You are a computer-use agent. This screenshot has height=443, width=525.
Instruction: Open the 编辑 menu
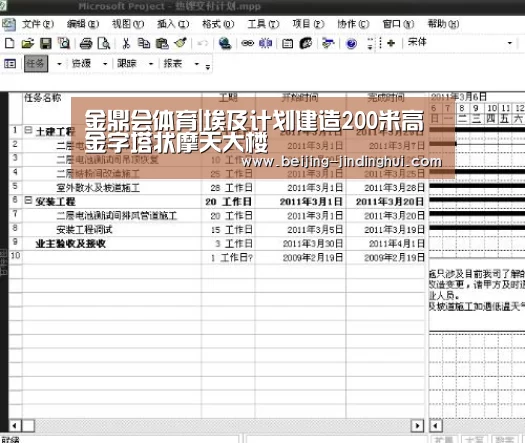[83, 24]
